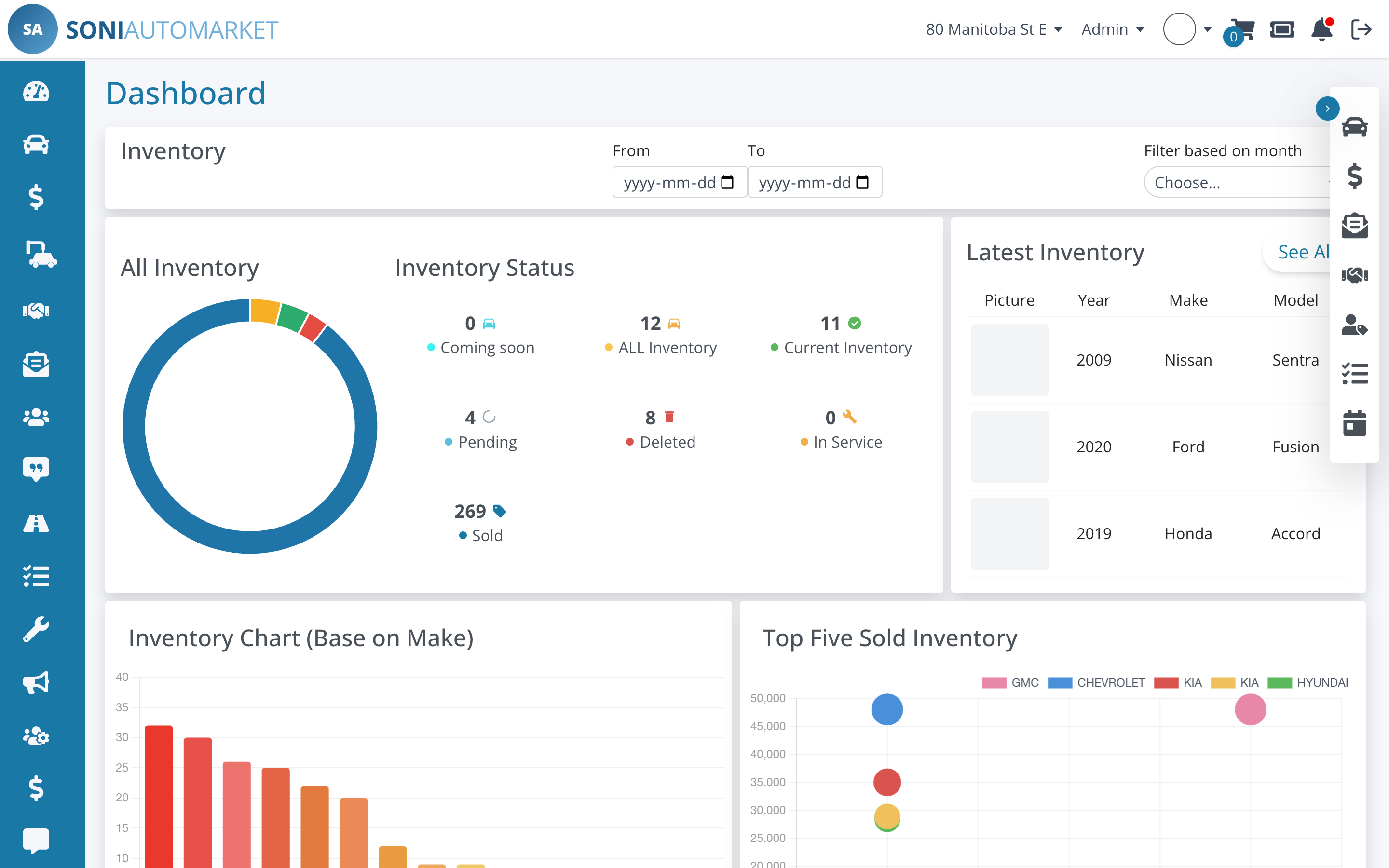Click the pink GMC bubble in chart
This screenshot has width=1389, height=868.
[x=1250, y=709]
